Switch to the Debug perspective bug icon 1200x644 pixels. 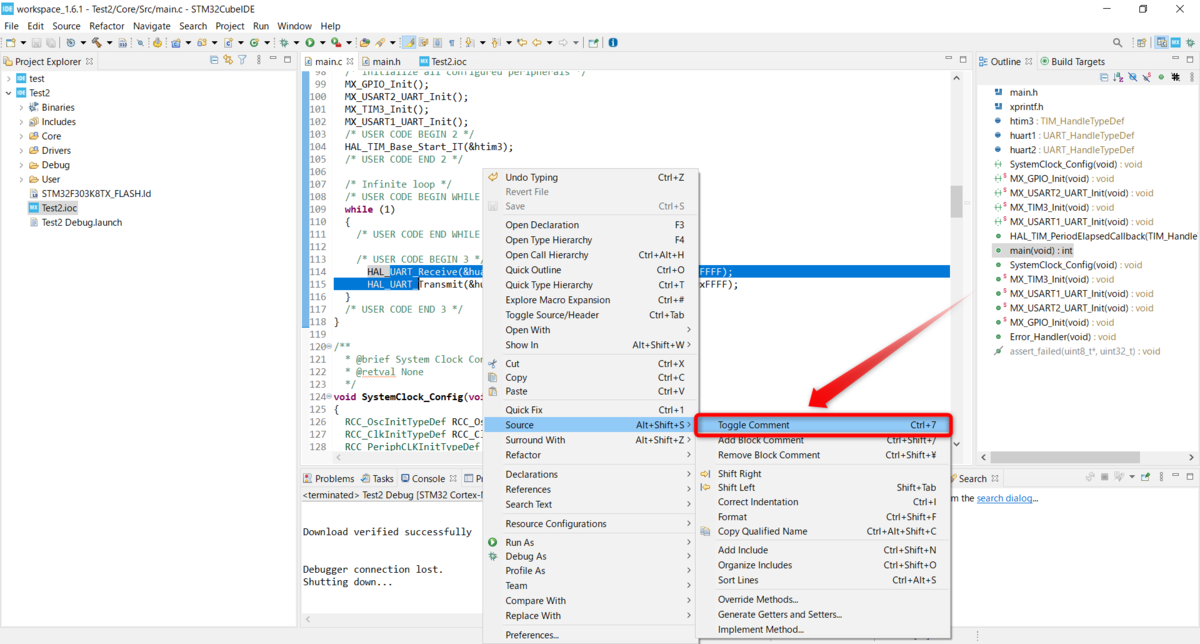click(x=1192, y=43)
